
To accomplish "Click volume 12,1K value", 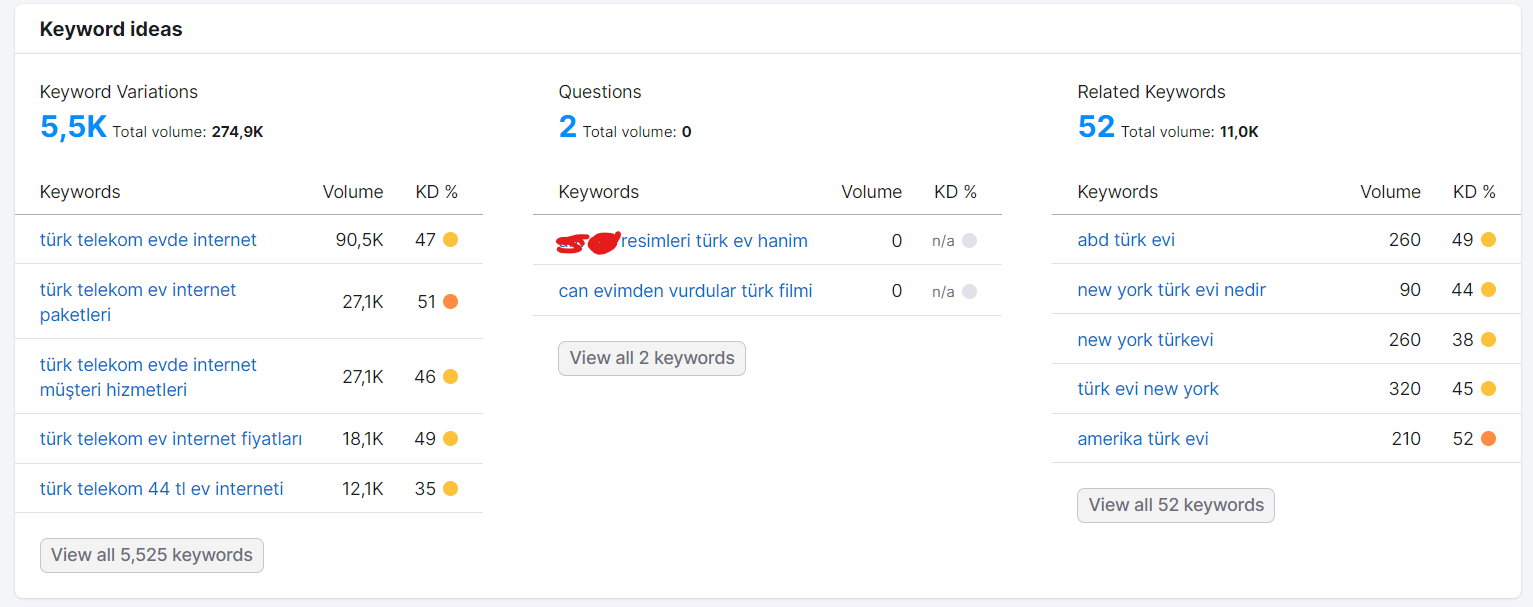I will pyautogui.click(x=363, y=489).
